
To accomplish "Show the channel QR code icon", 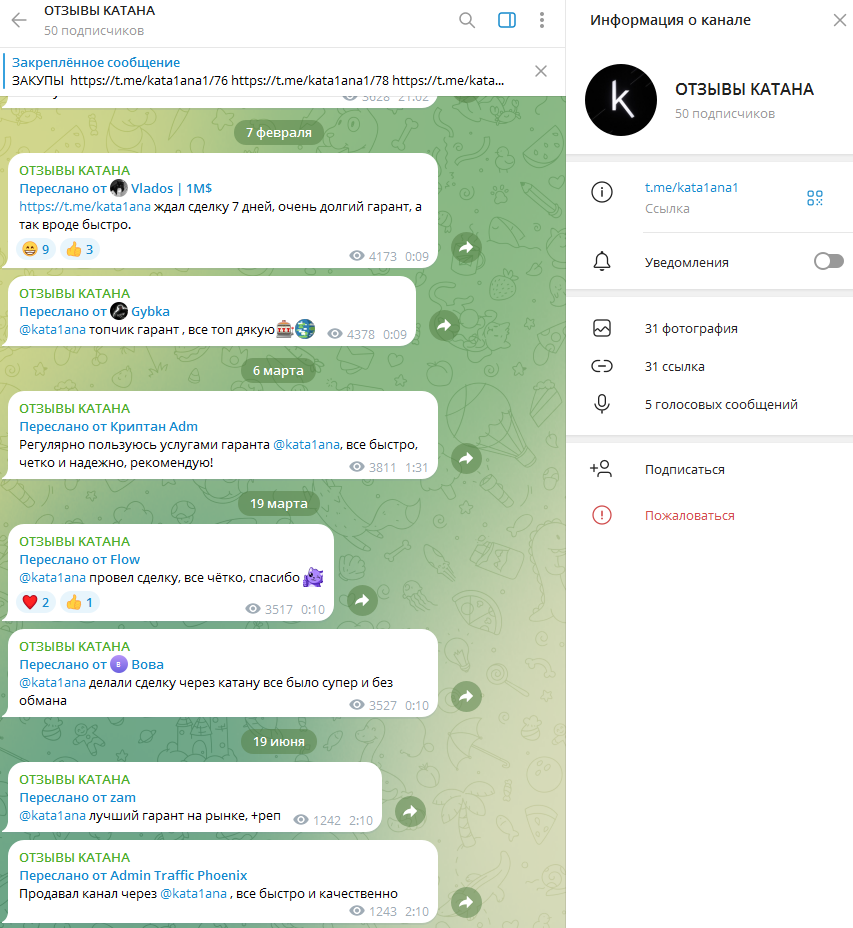I will pyautogui.click(x=815, y=198).
